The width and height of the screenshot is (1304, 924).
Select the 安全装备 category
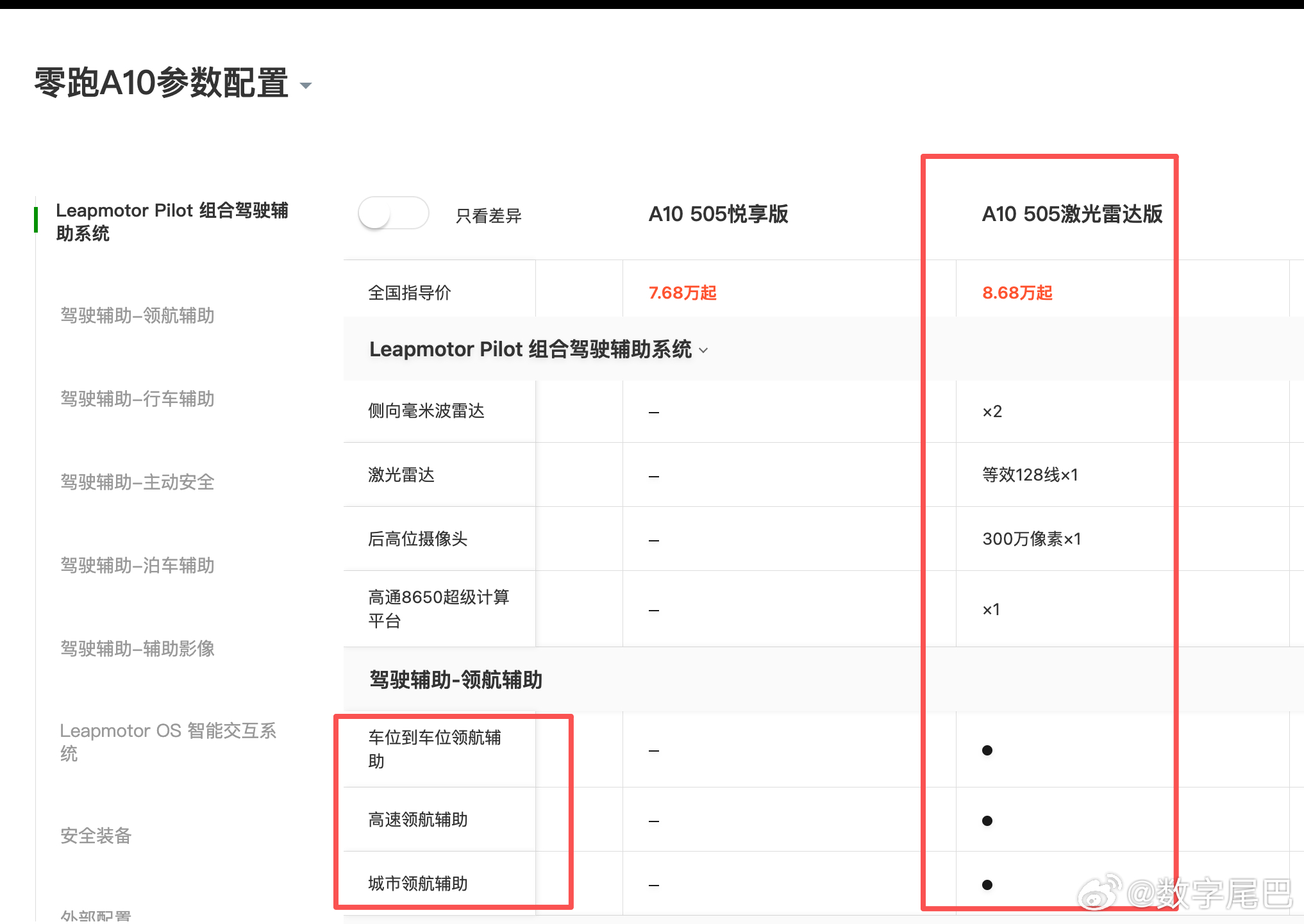(x=95, y=836)
